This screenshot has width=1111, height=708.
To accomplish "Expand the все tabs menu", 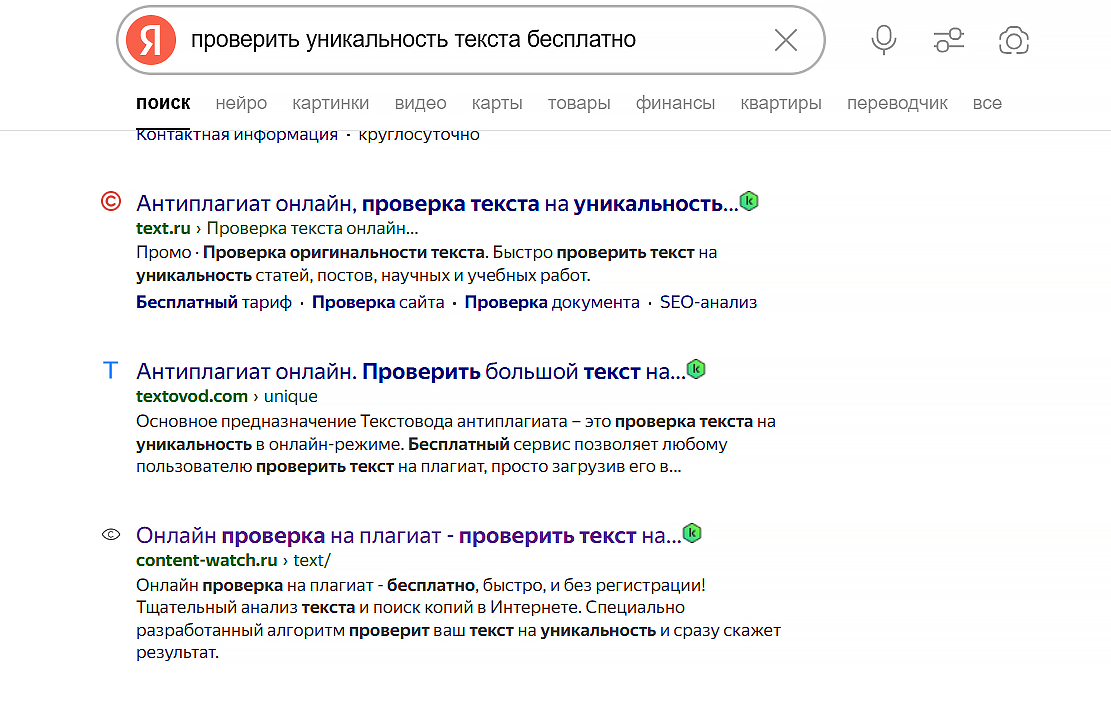I will tap(986, 103).
